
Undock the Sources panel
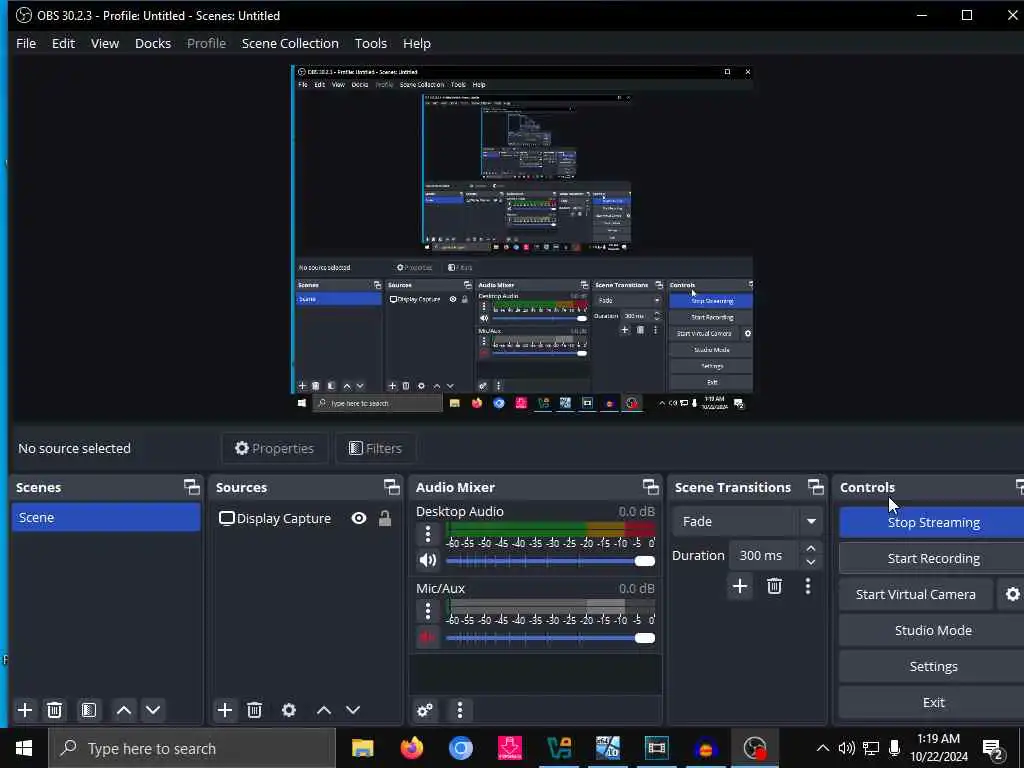click(391, 487)
